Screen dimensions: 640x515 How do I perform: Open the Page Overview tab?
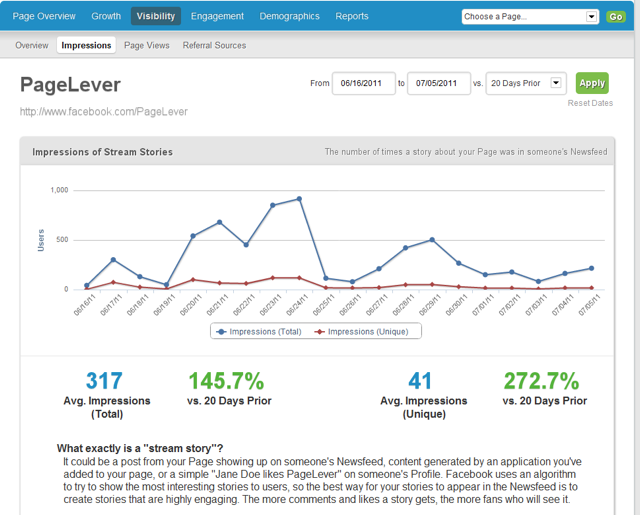(x=43, y=16)
